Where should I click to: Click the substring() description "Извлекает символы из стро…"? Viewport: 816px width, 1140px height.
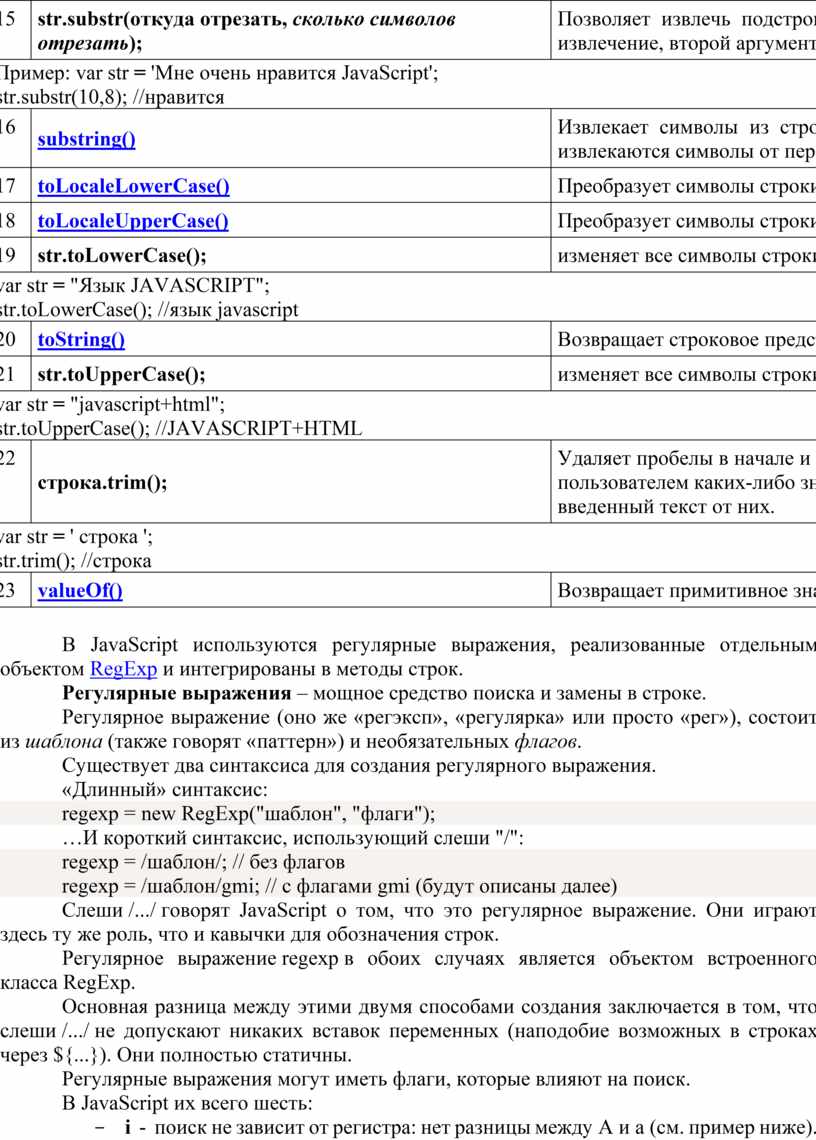pyautogui.click(x=686, y=139)
